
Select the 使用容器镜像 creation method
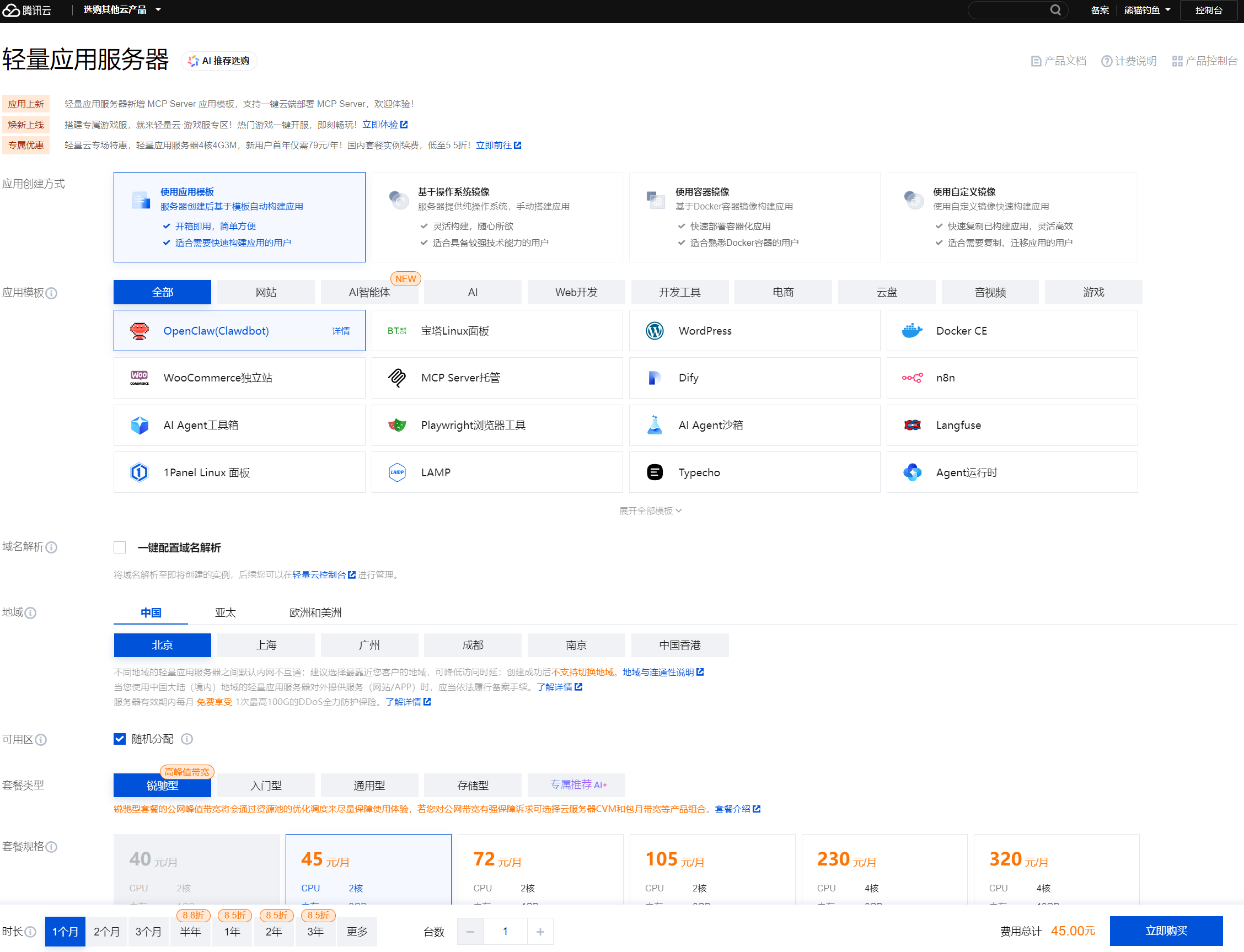pos(754,217)
